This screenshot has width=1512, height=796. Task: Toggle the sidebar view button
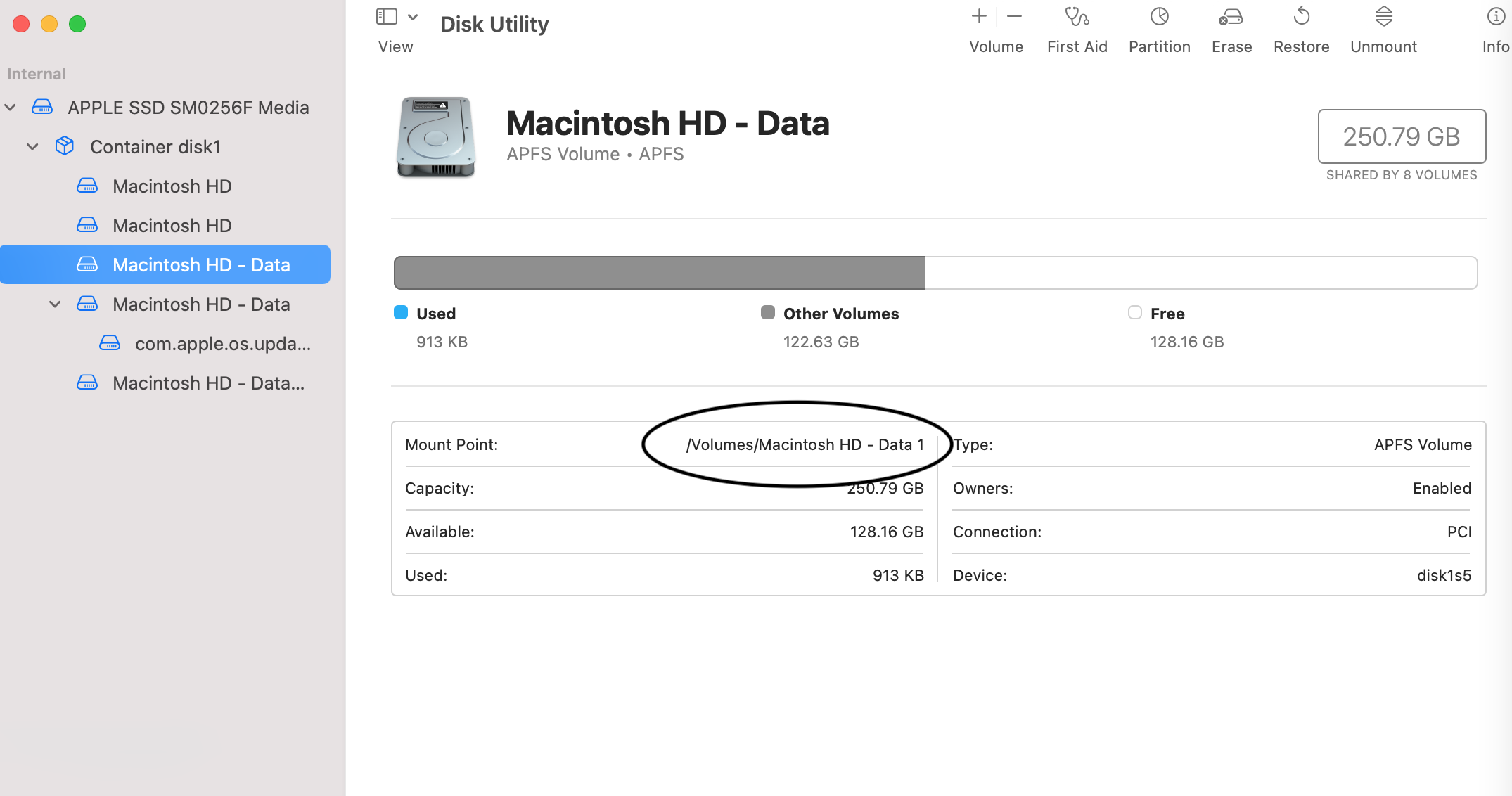coord(387,17)
